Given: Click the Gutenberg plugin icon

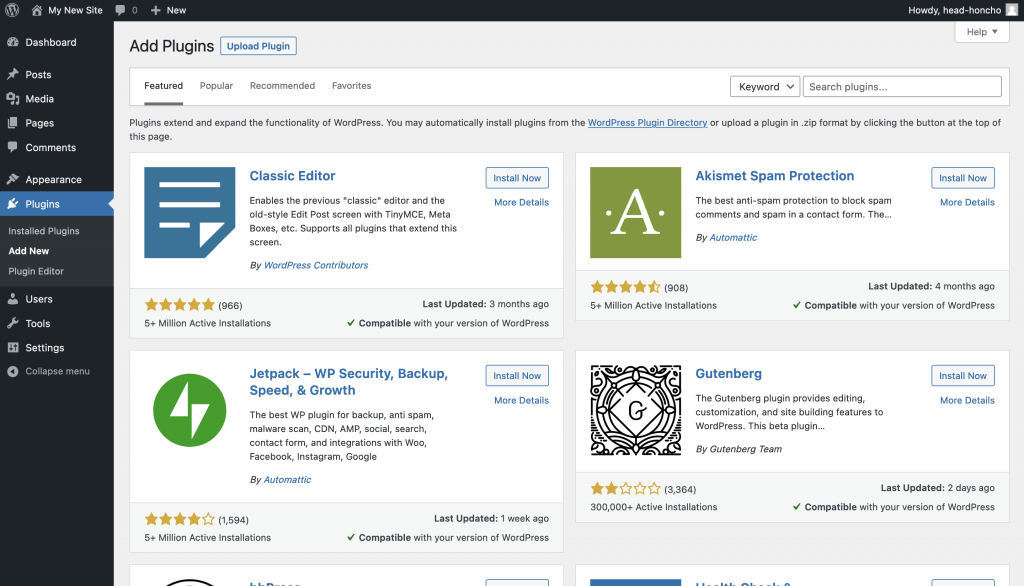Looking at the screenshot, I should click(x=635, y=410).
